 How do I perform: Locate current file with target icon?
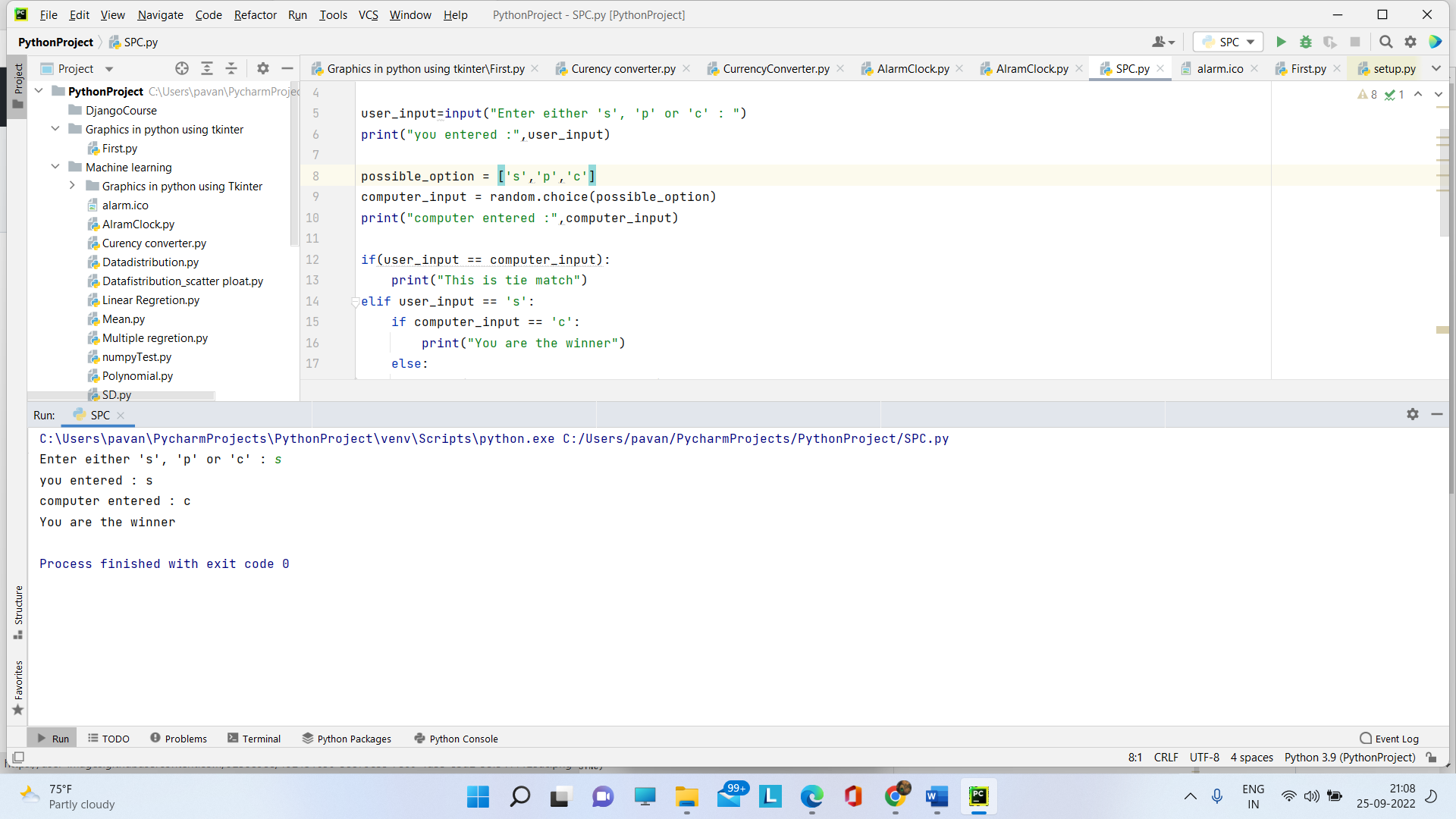182,68
